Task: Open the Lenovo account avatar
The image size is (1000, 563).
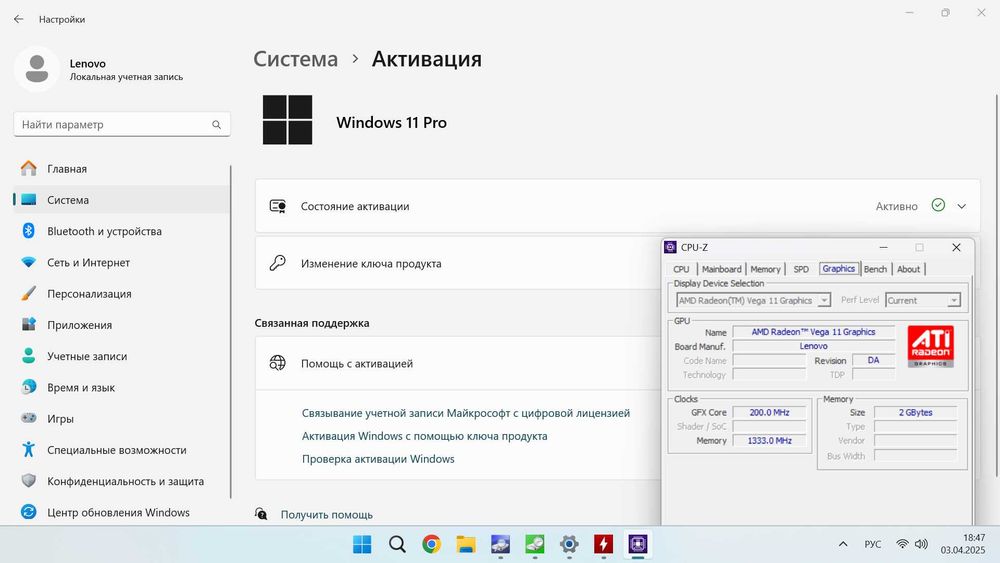Action: point(37,69)
